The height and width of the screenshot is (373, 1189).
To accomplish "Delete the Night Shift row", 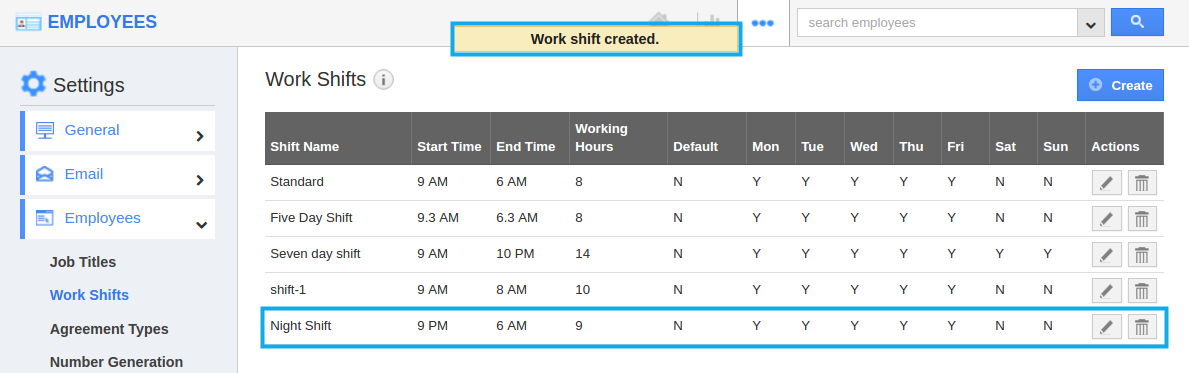I will pyautogui.click(x=1142, y=327).
